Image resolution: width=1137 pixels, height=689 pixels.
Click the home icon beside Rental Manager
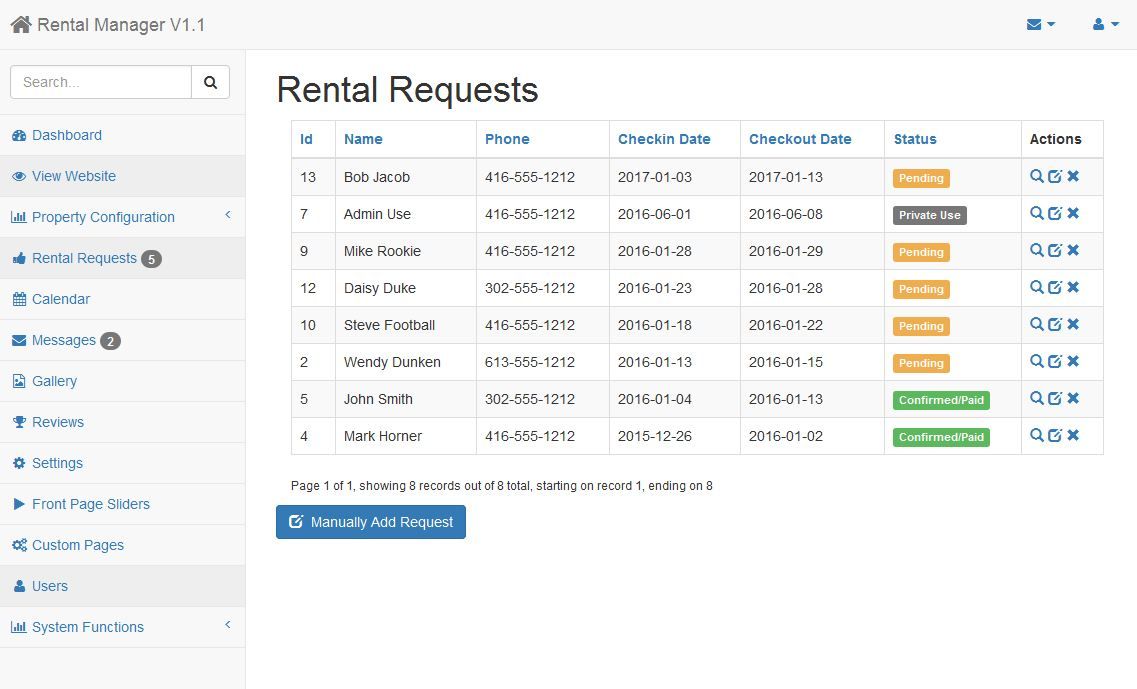click(x=21, y=24)
